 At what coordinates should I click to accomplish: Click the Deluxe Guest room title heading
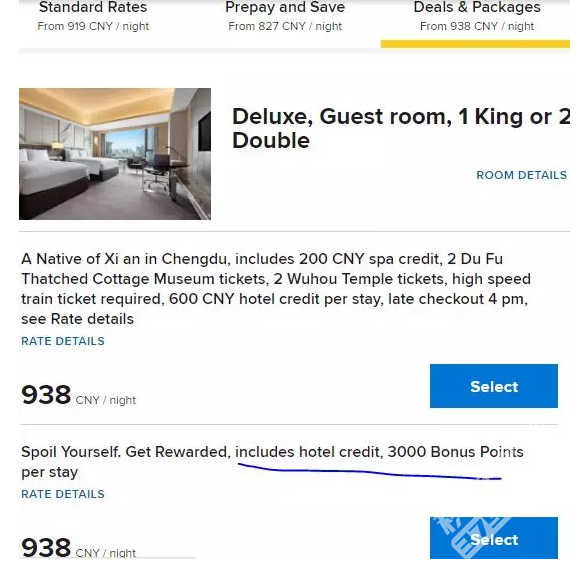point(401,128)
